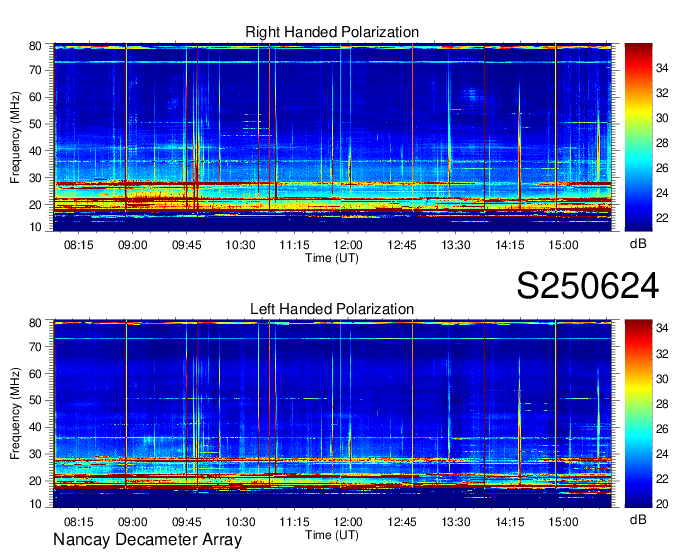Click frequency tick '60' on Left Handed plot

36,374
